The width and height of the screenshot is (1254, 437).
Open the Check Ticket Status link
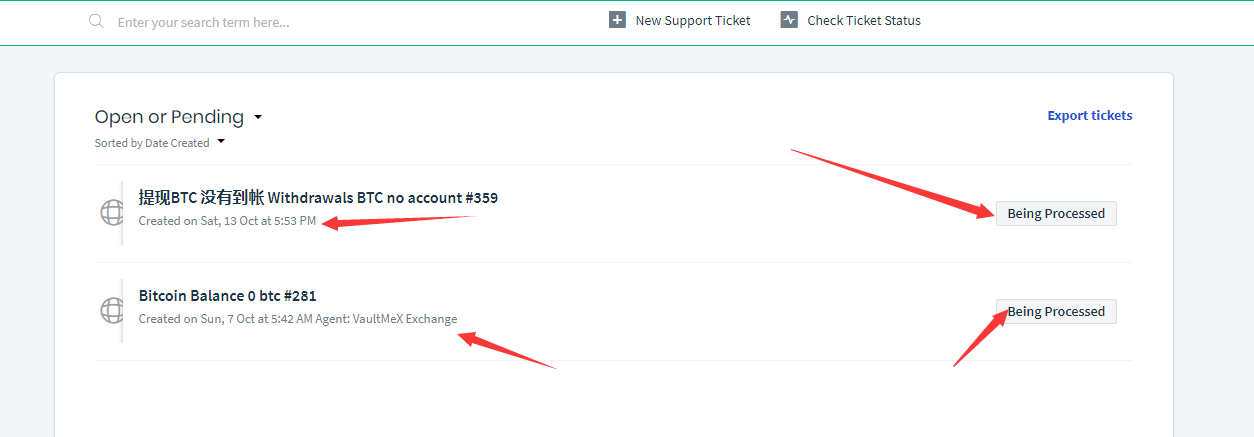864,20
